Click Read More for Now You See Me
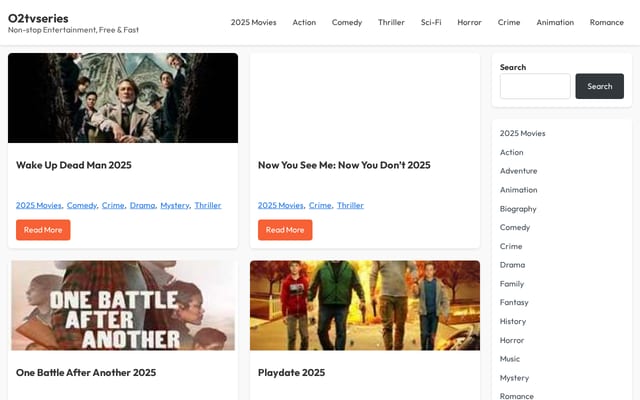 click(285, 230)
